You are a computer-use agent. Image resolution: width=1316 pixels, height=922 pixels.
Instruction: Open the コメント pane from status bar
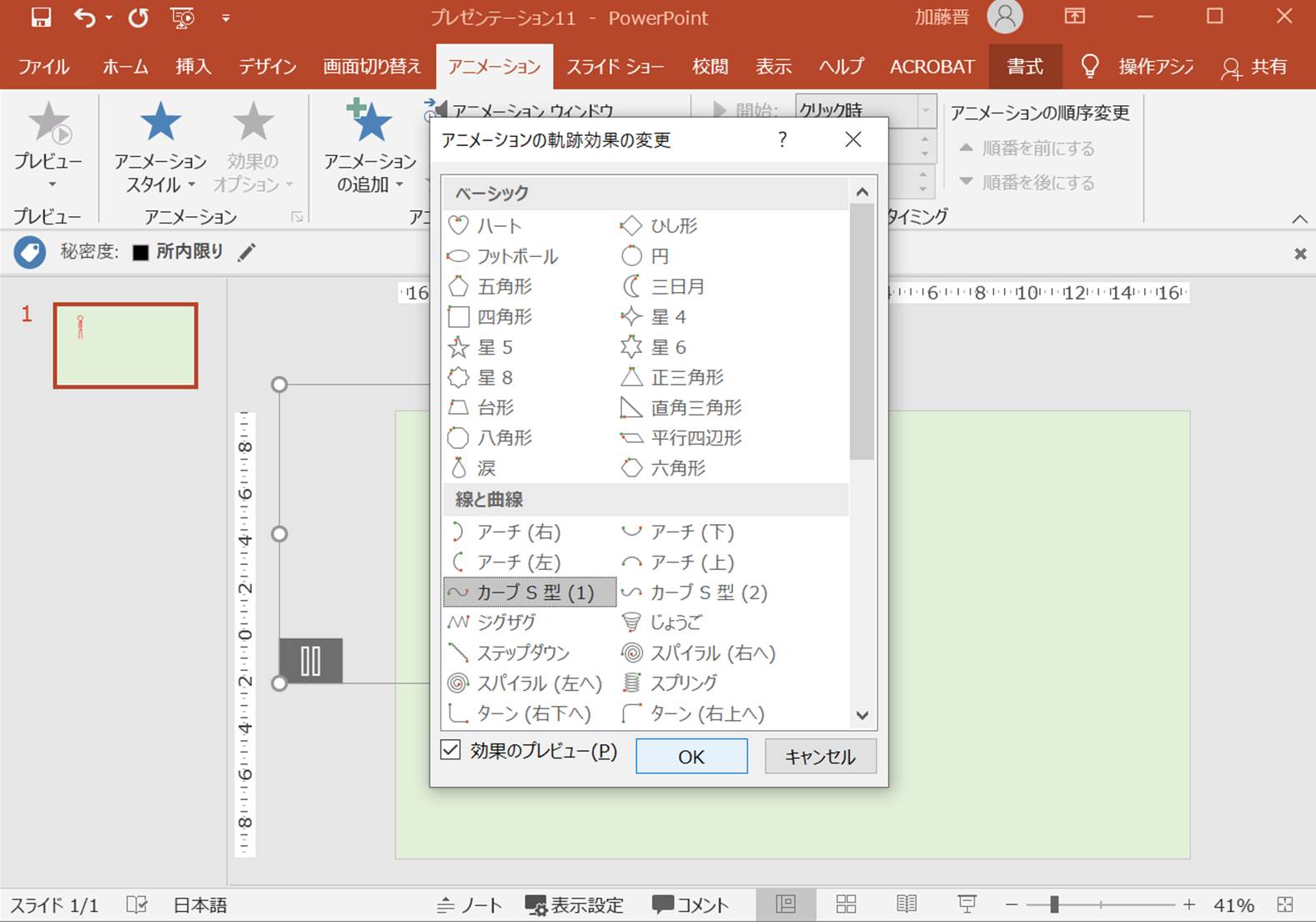[691, 904]
